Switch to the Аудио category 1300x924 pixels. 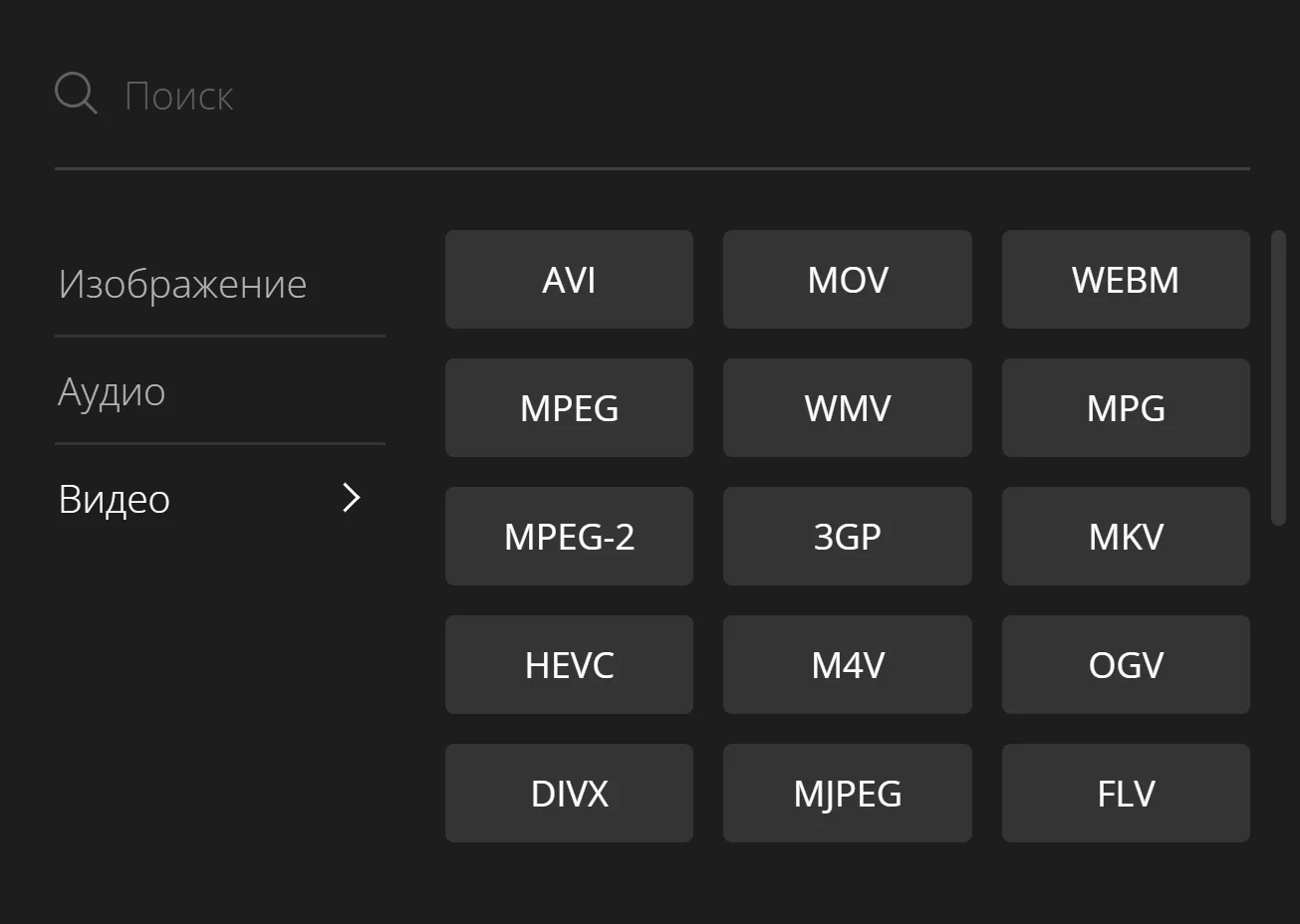pyautogui.click(x=112, y=392)
